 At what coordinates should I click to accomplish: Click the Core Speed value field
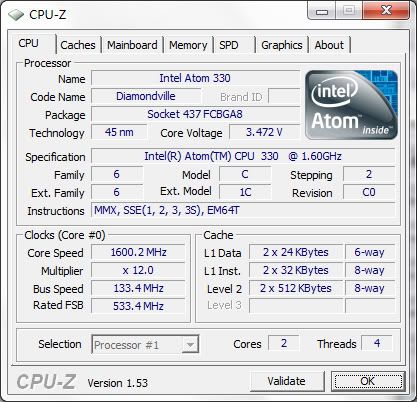[138, 252]
